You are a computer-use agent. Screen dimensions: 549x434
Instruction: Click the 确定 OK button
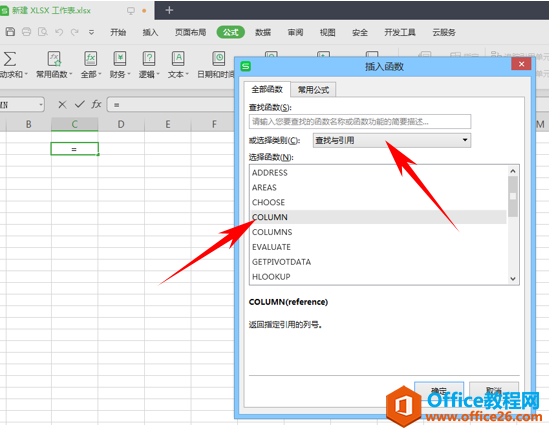(x=439, y=390)
